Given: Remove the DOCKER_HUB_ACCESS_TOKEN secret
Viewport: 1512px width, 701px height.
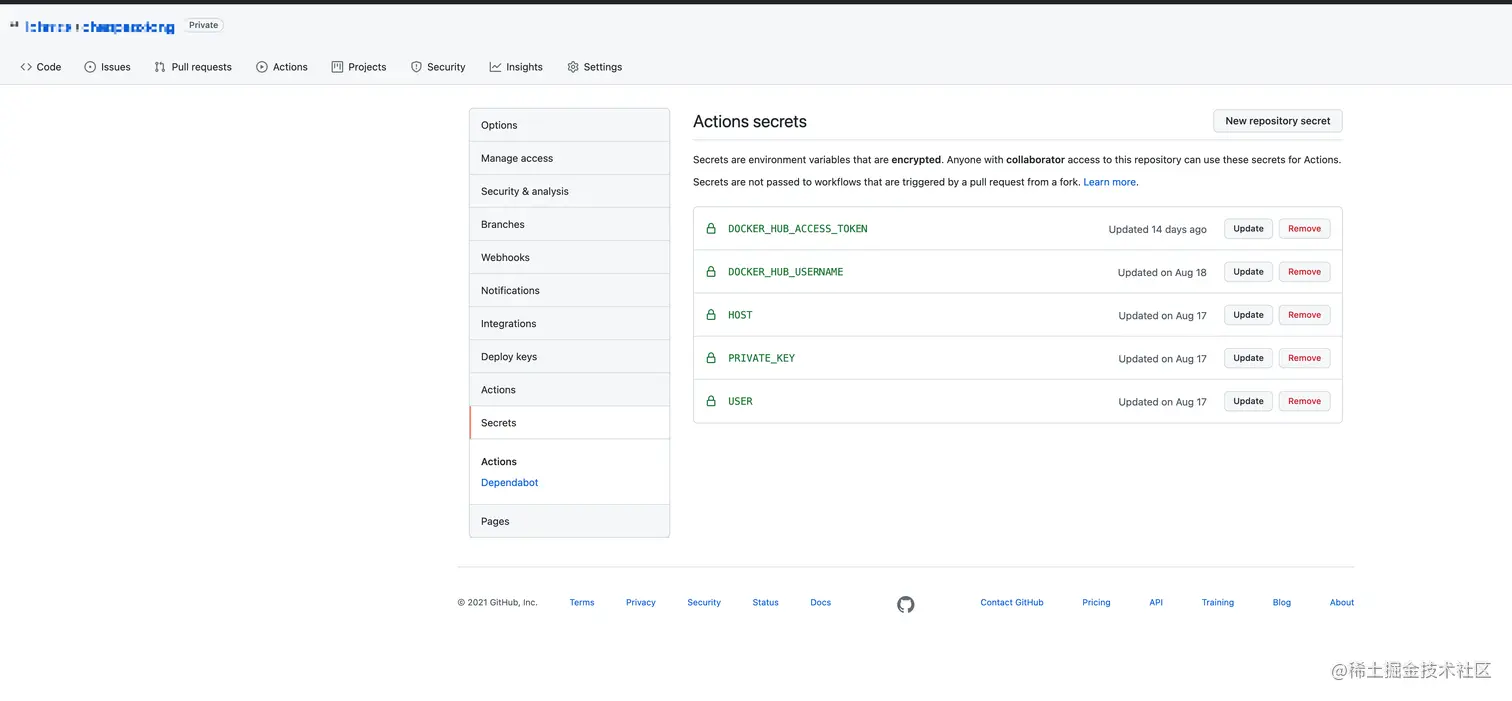Looking at the screenshot, I should 1304,229.
